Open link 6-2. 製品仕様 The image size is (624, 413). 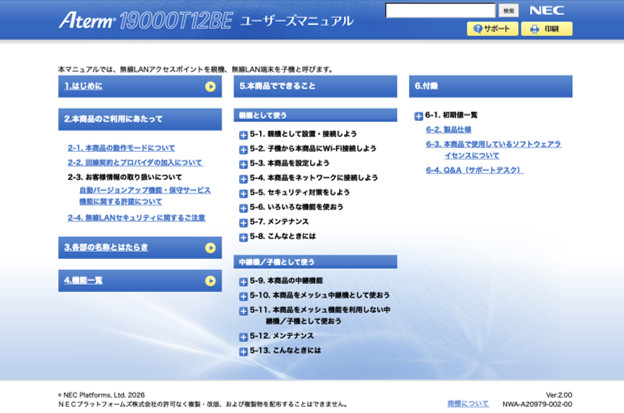(x=448, y=129)
